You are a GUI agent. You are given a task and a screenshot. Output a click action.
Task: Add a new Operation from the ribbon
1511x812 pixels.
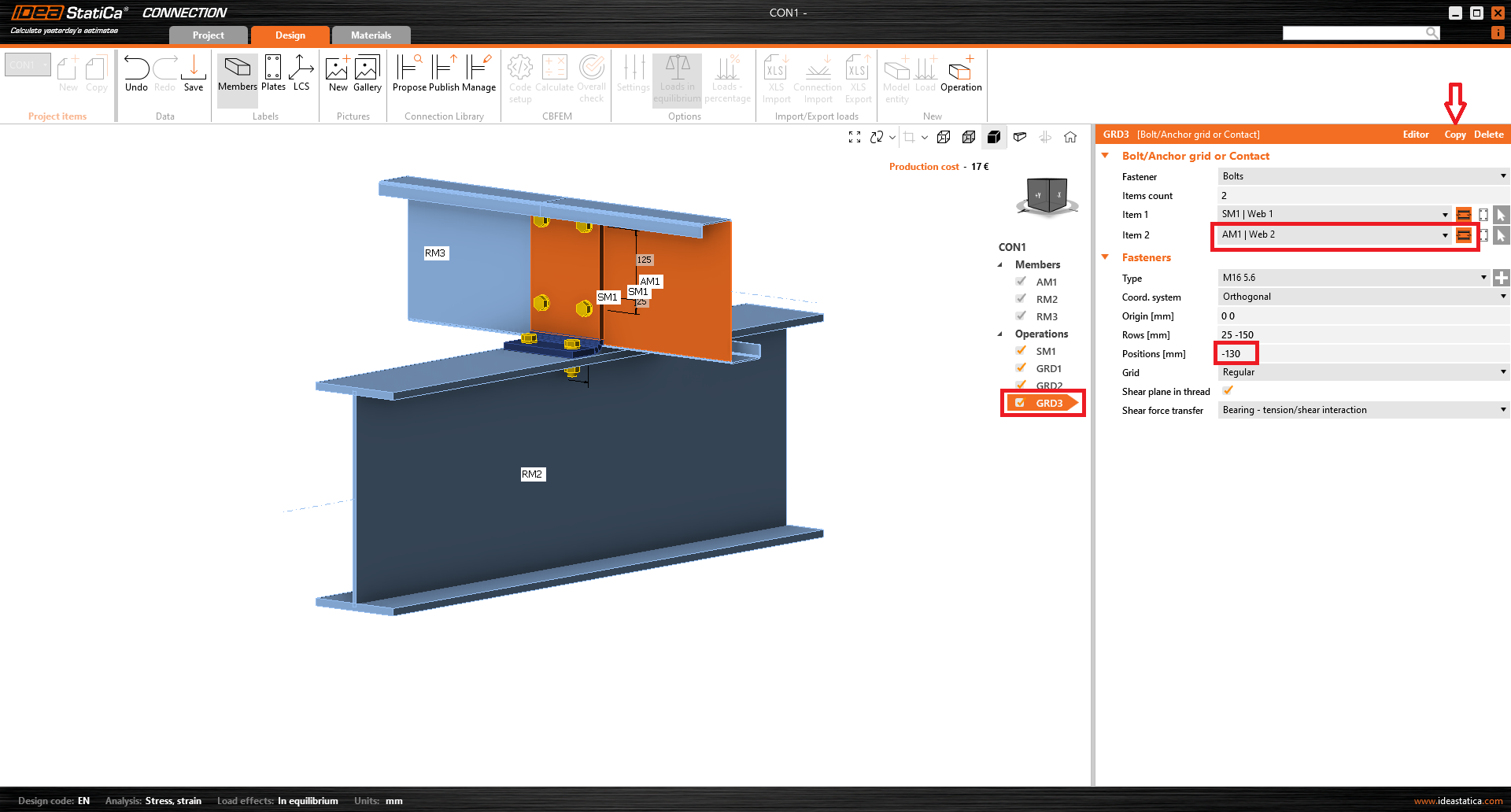point(961,71)
